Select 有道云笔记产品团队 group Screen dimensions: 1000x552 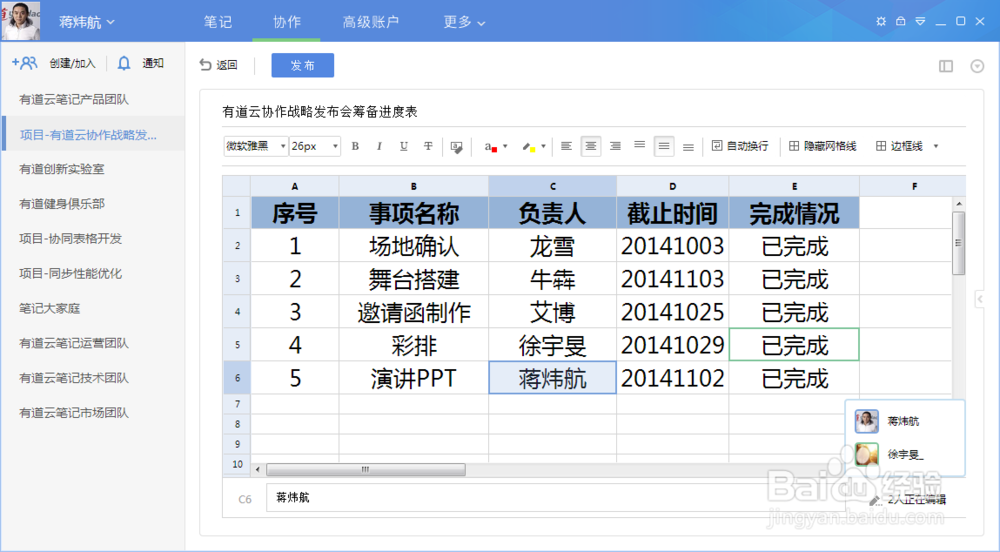pos(93,99)
